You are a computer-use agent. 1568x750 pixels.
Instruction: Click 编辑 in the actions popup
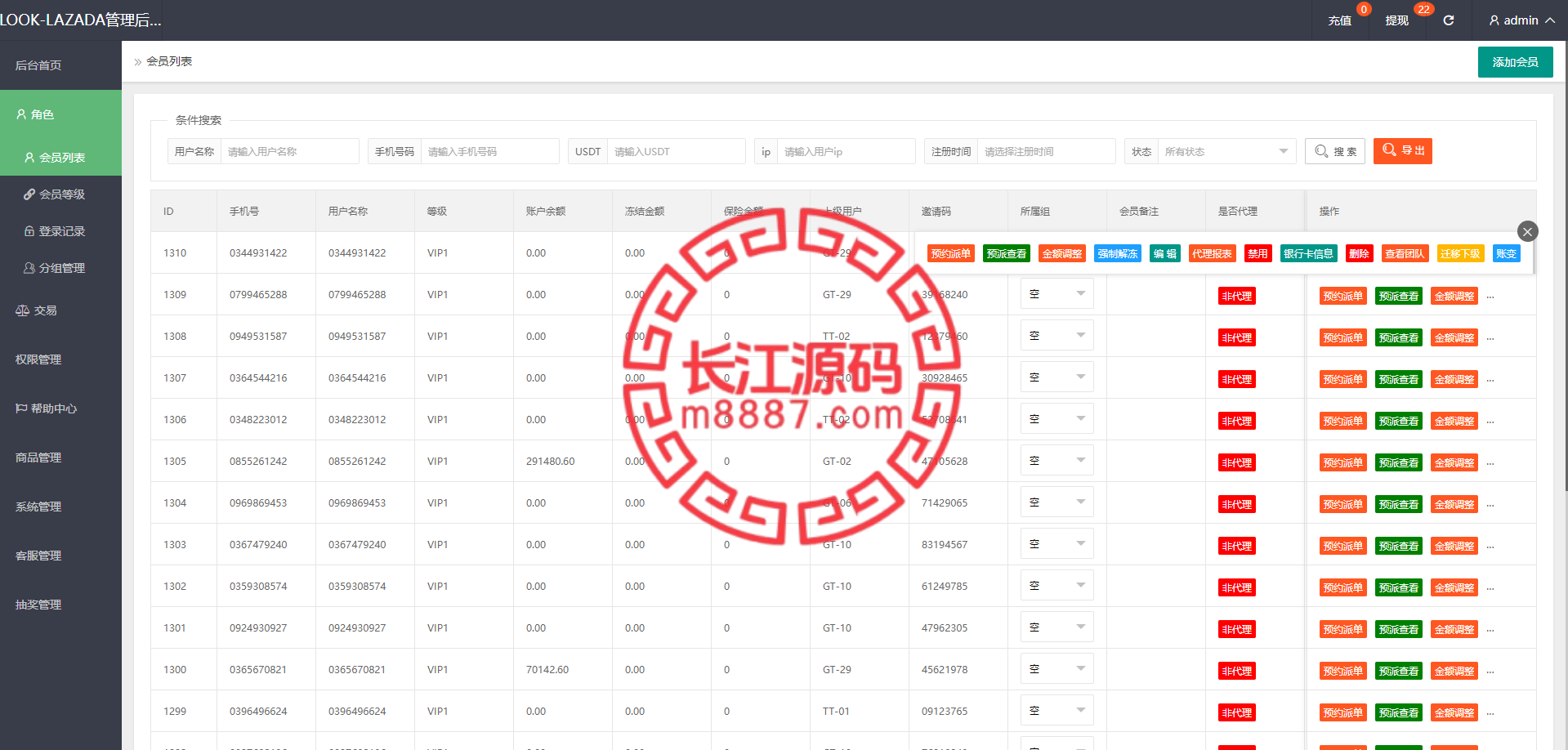pyautogui.click(x=1164, y=253)
